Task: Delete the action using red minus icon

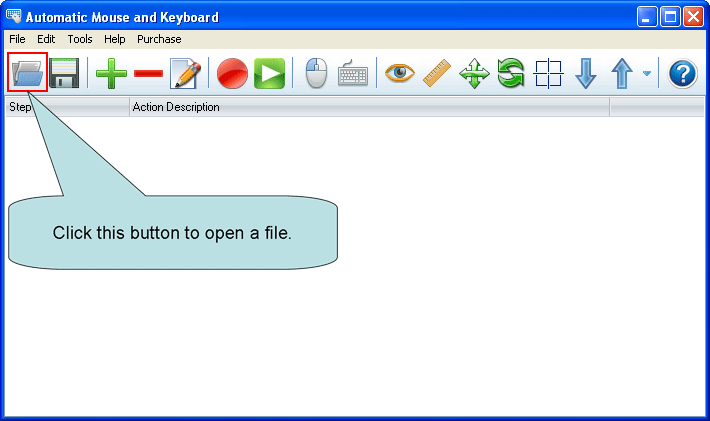Action: pos(148,73)
